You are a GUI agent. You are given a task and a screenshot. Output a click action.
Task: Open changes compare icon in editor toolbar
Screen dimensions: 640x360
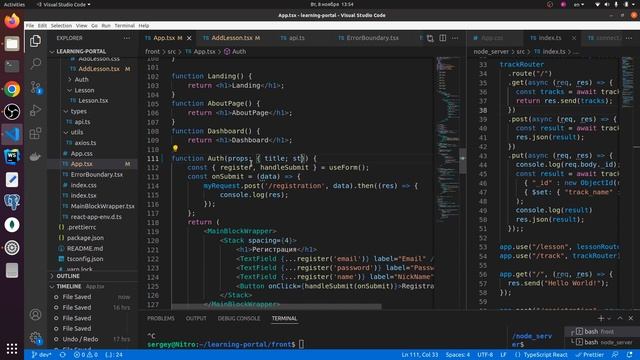[430, 38]
